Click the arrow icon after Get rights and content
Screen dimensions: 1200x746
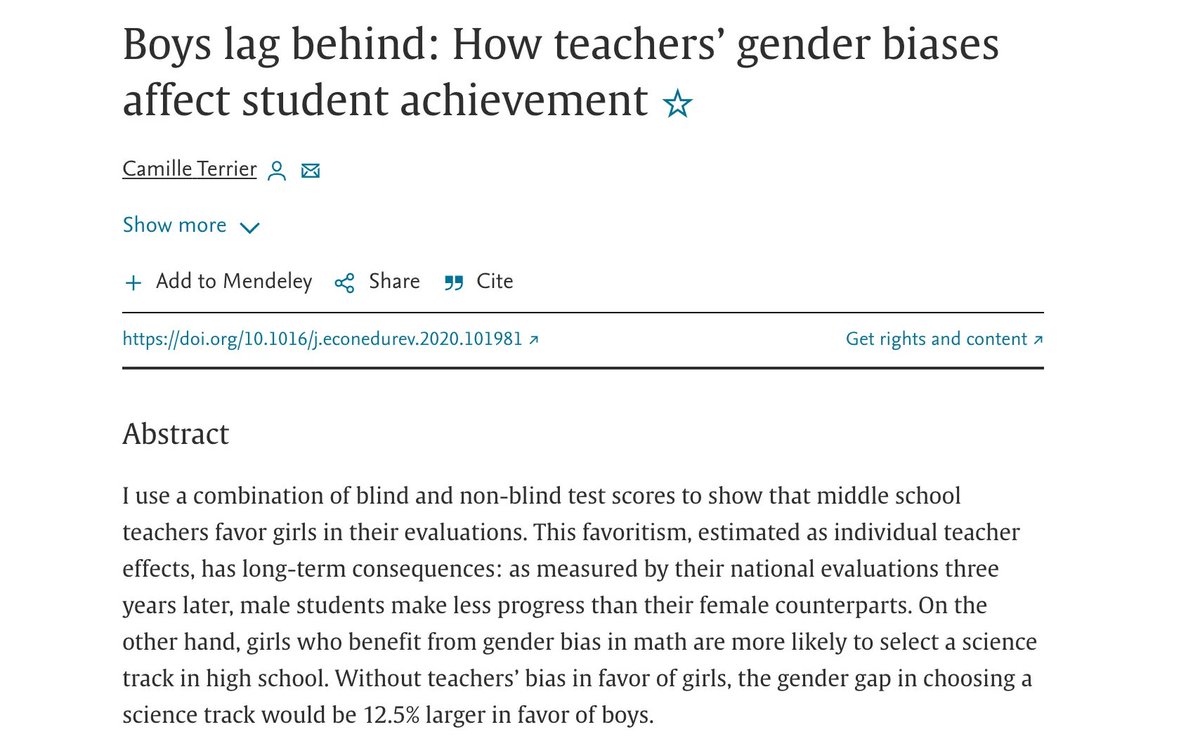click(1038, 340)
